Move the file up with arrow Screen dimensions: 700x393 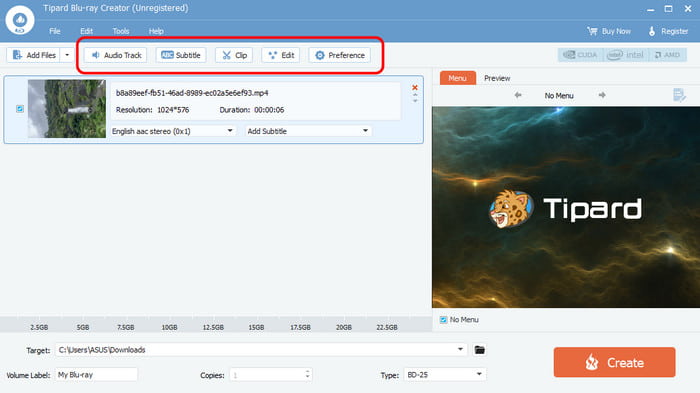(415, 95)
